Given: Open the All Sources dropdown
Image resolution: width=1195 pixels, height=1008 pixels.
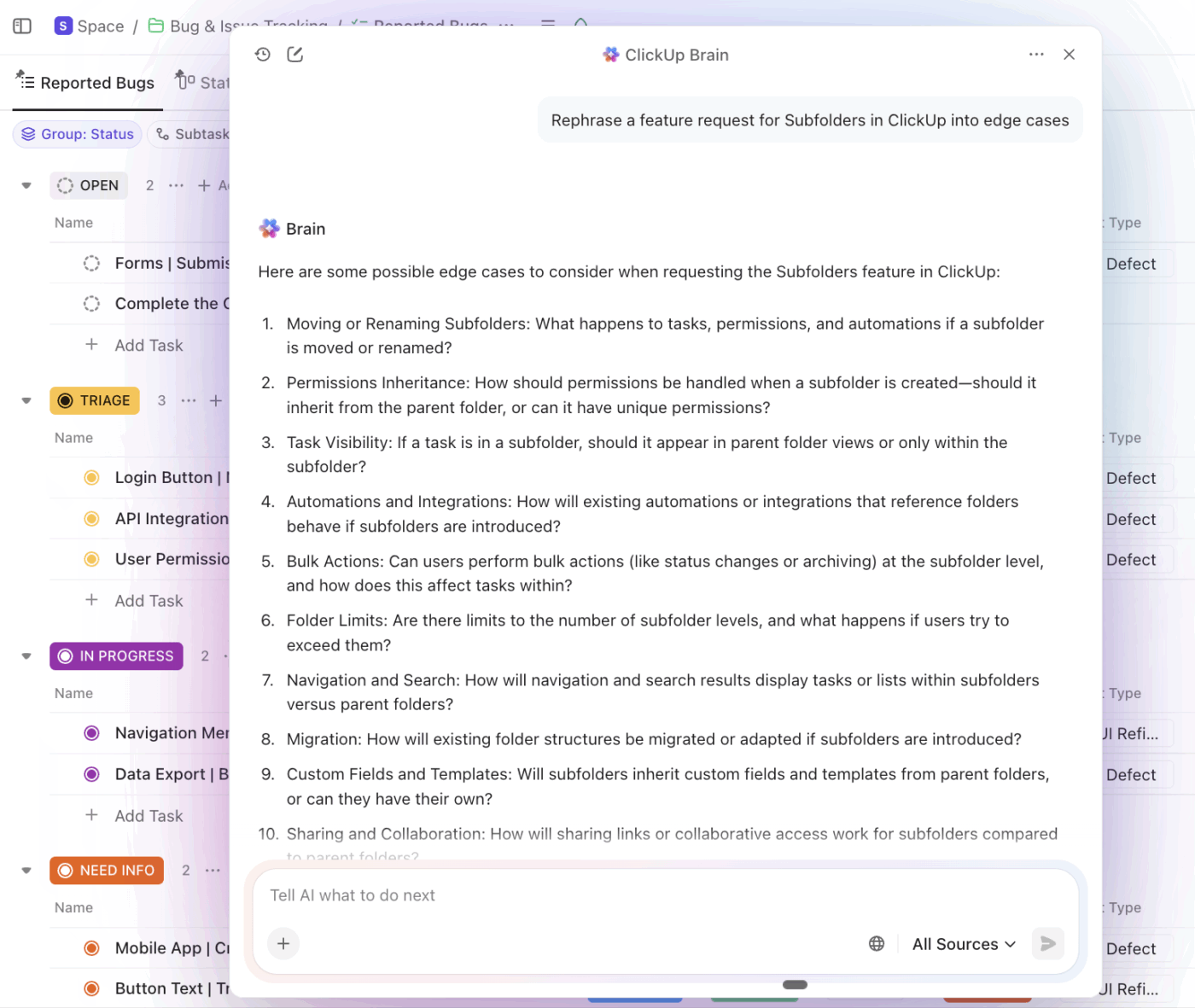Looking at the screenshot, I should tap(963, 944).
